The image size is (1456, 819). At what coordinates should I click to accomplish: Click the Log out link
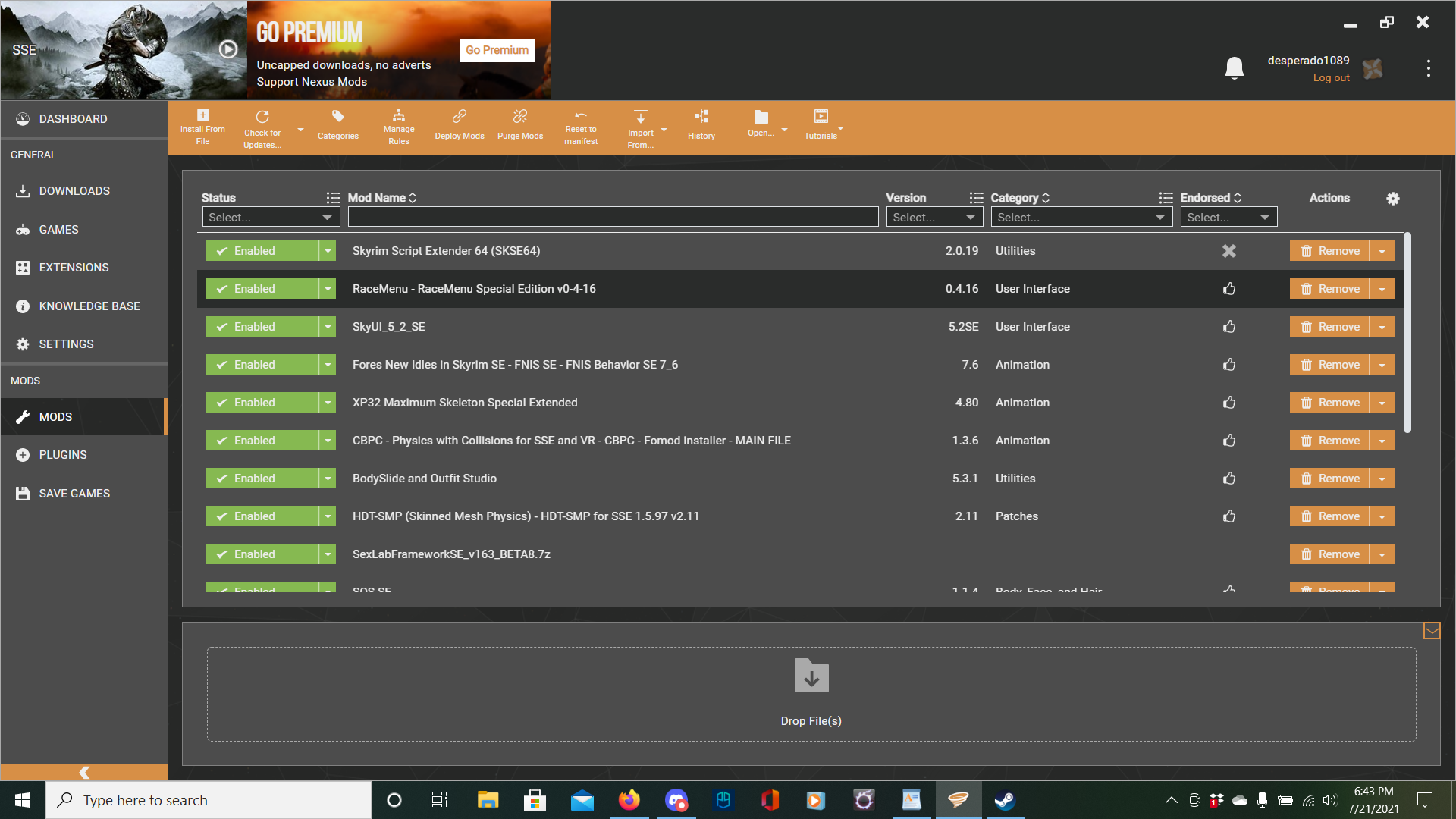(x=1331, y=78)
